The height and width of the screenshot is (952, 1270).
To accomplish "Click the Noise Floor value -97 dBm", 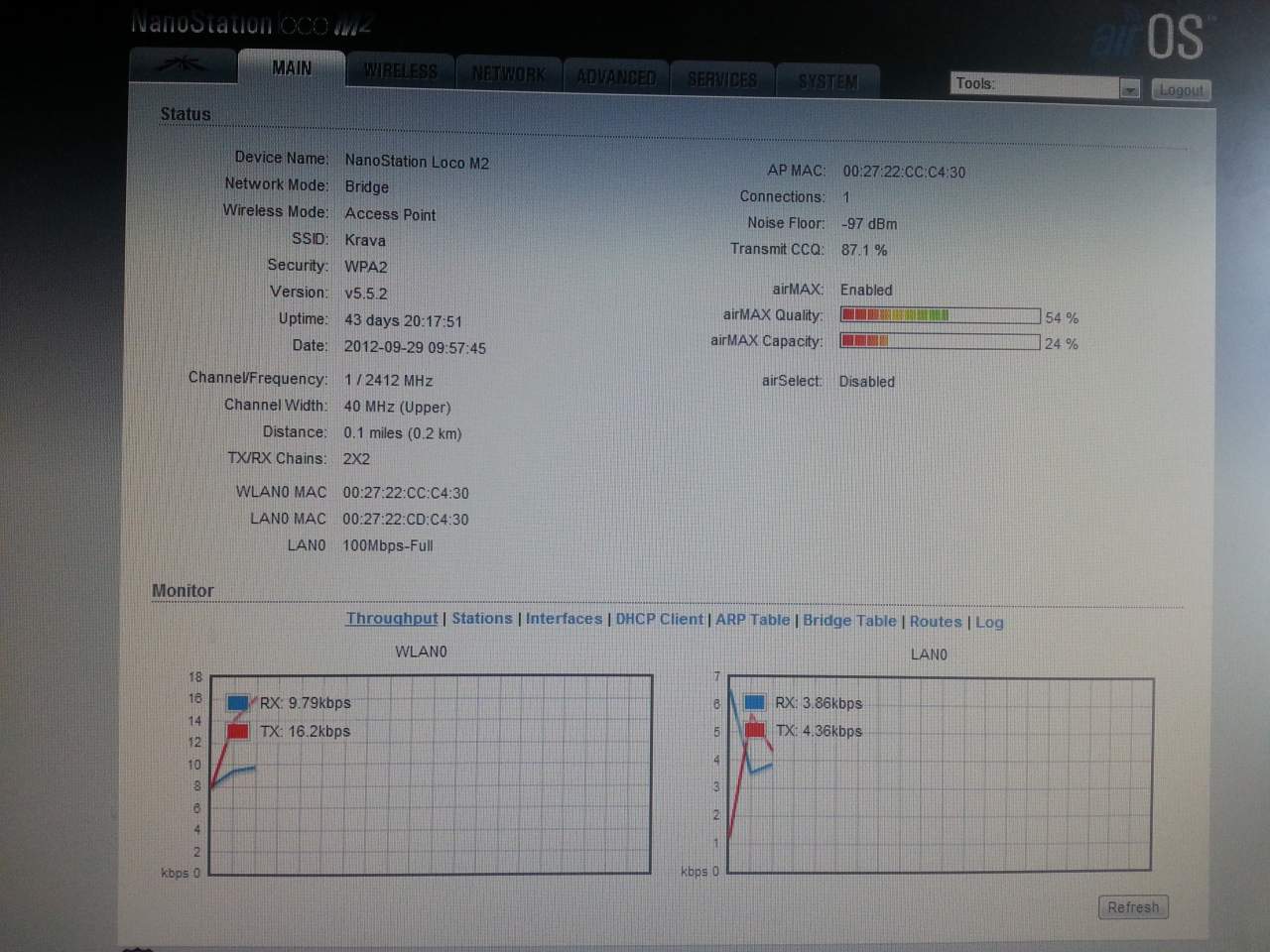I will click(x=869, y=224).
